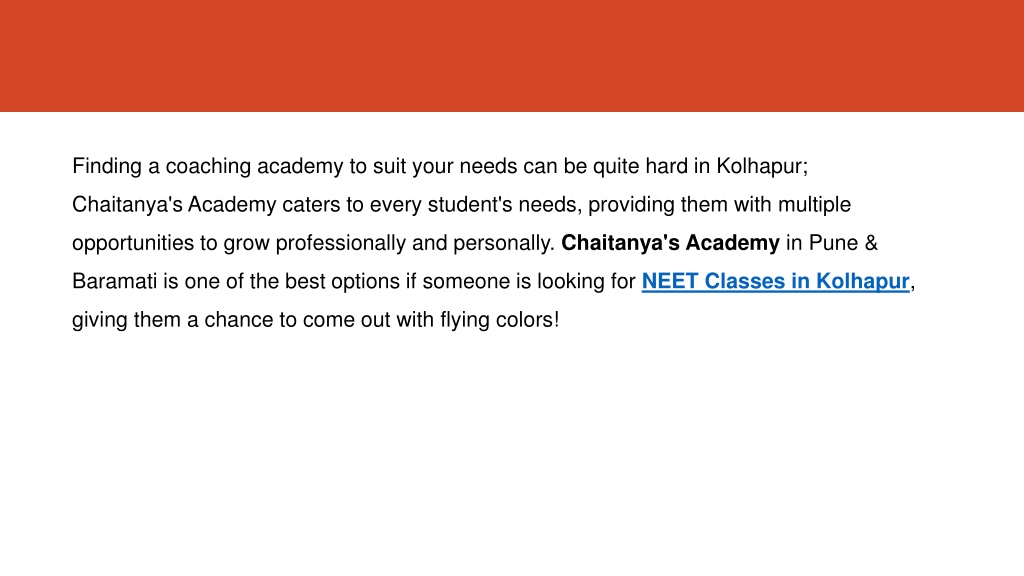Click the word Kolhapur; ending the first line
This screenshot has width=1024, height=576.
(x=762, y=167)
